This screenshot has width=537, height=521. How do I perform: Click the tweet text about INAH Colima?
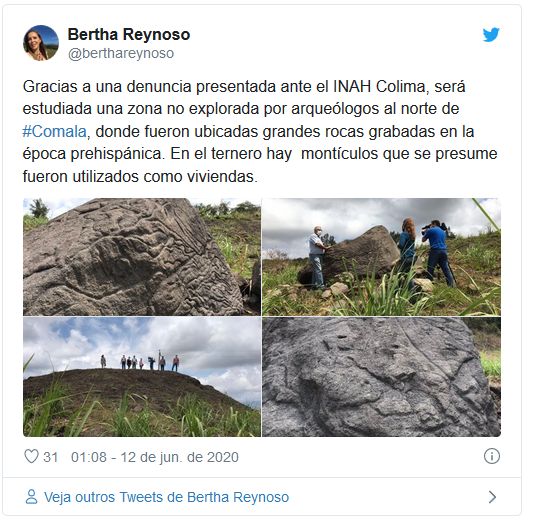(260, 132)
